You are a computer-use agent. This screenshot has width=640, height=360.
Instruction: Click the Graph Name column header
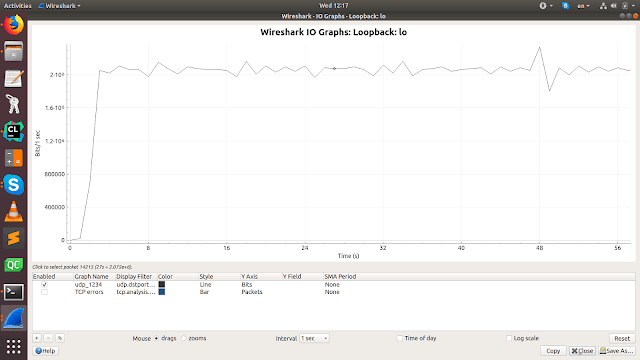click(95, 276)
